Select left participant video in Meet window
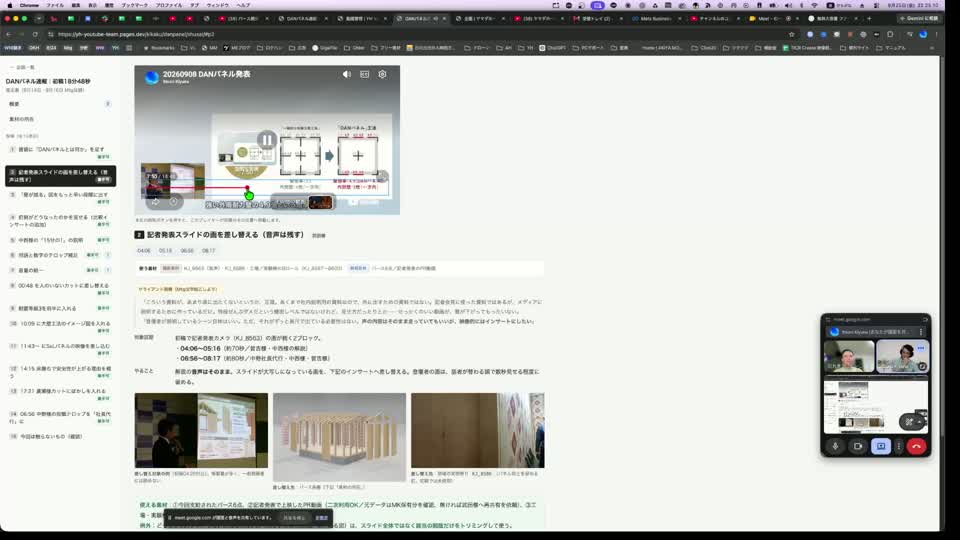 [849, 356]
